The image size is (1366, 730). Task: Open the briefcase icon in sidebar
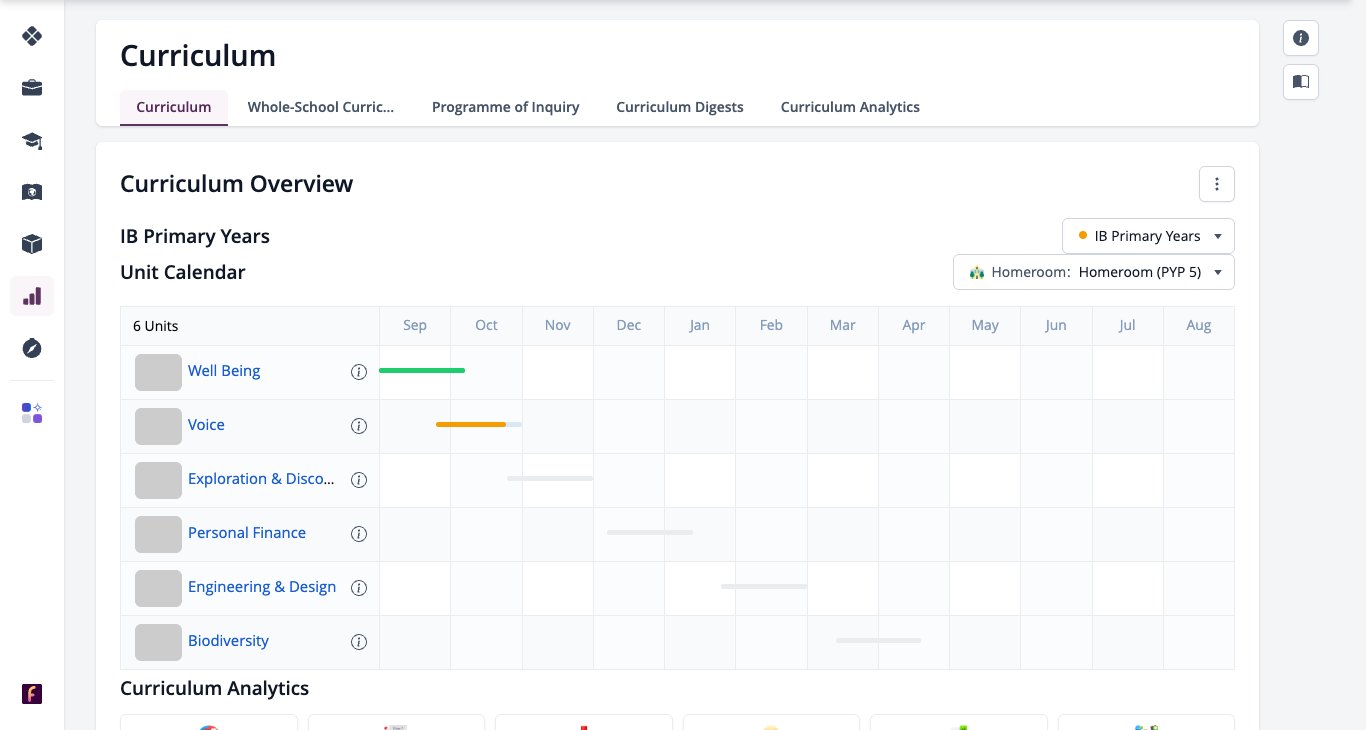32,88
